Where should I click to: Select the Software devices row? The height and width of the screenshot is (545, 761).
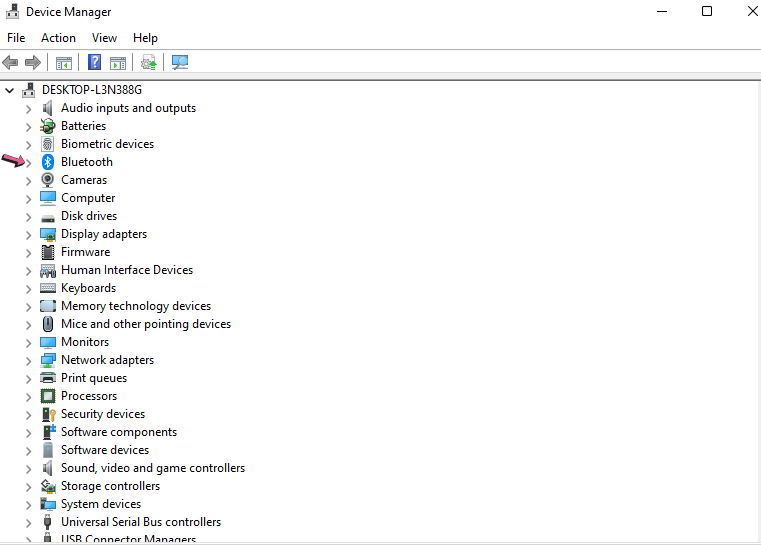pos(105,450)
